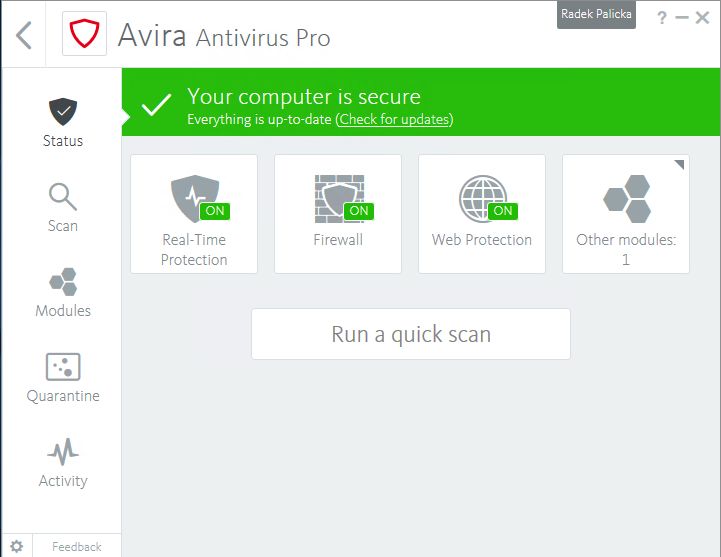Screen dimensions: 721x557
Task: Toggle Web Protection ON switch
Action: point(503,211)
